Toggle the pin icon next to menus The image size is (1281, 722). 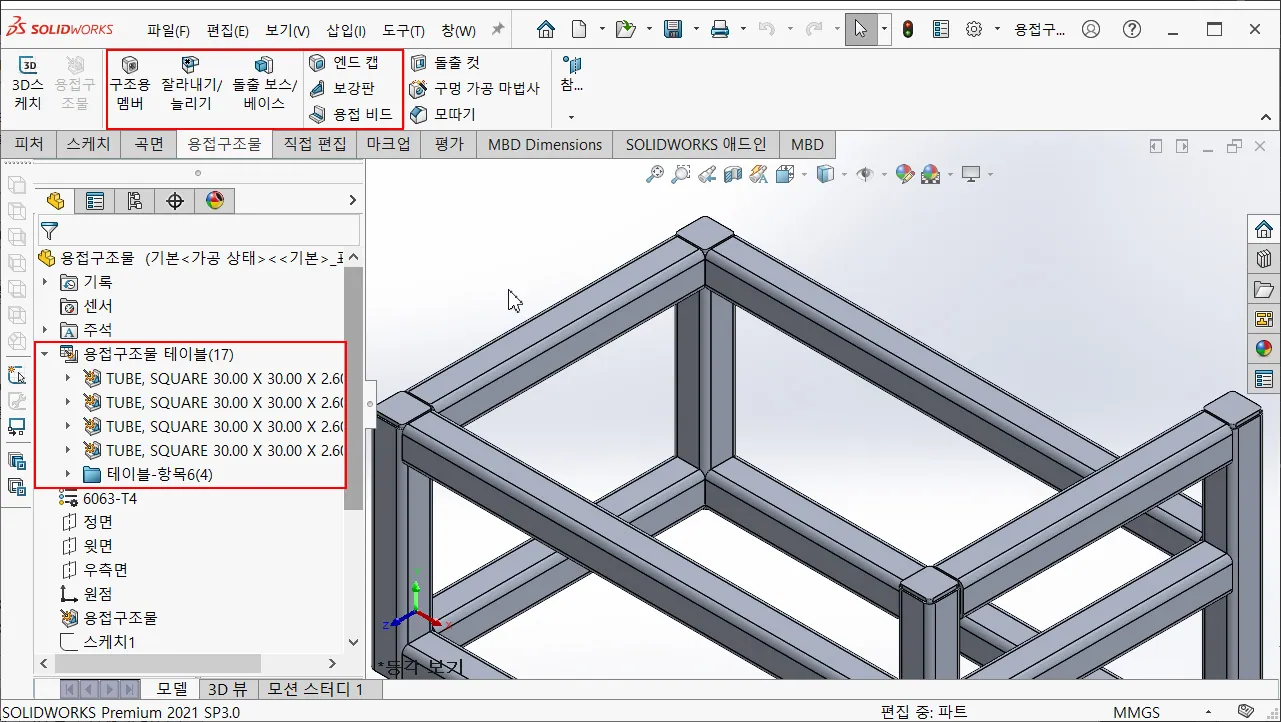coord(498,29)
